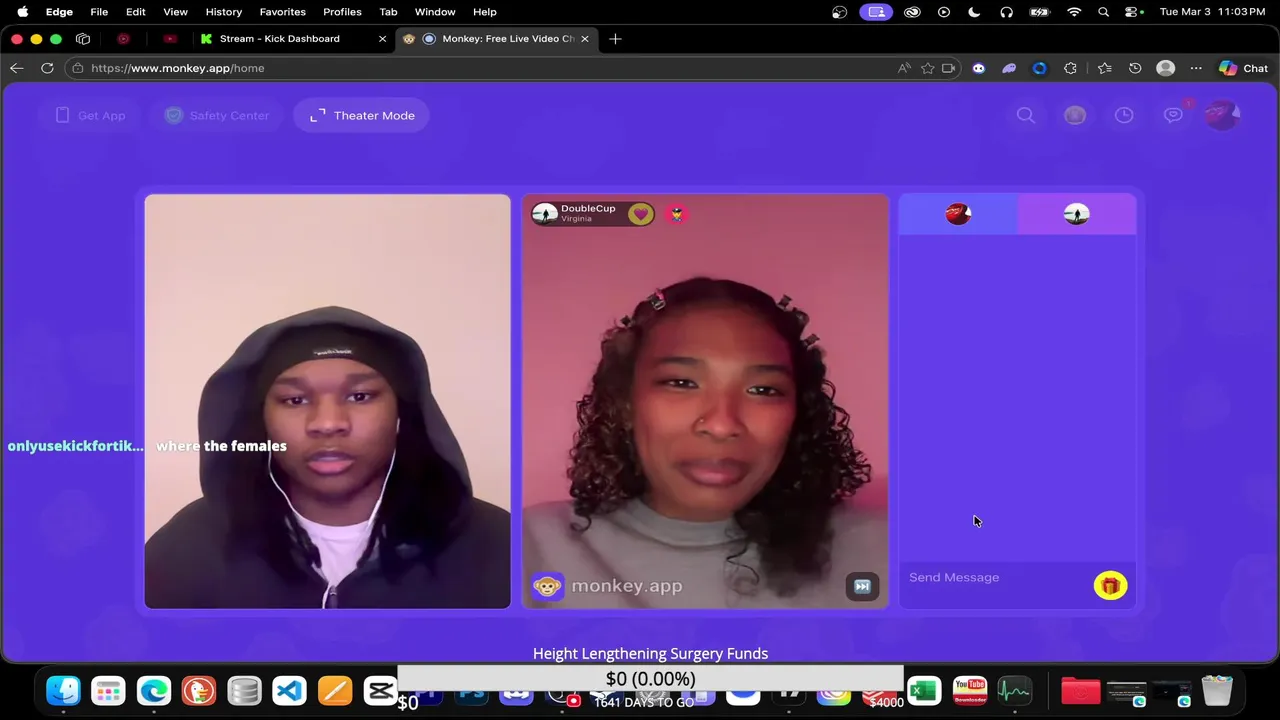Enable Theater Mode
The height and width of the screenshot is (720, 1280).
(x=361, y=115)
